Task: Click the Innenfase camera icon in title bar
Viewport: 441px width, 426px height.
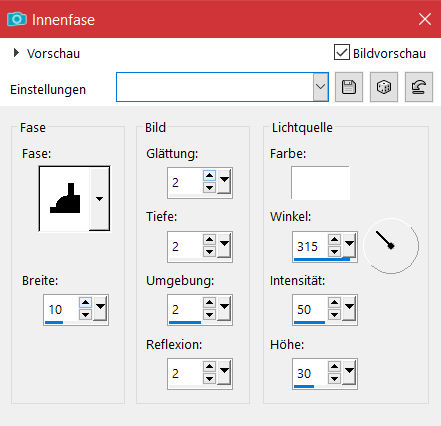Action: pyautogui.click(x=17, y=19)
